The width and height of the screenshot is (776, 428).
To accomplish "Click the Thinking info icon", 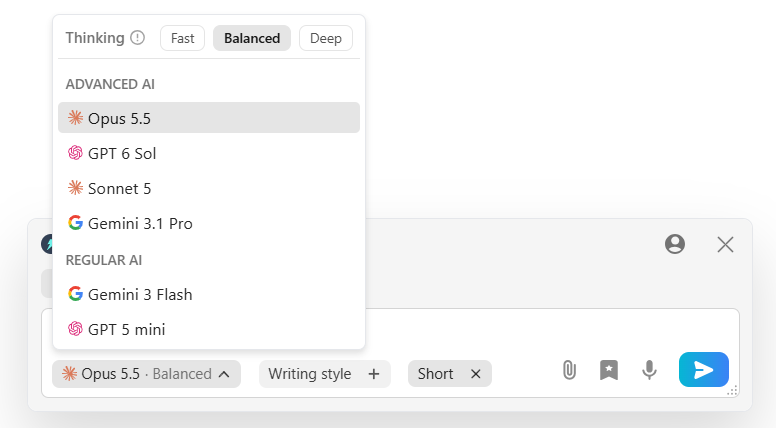I will pyautogui.click(x=137, y=38).
